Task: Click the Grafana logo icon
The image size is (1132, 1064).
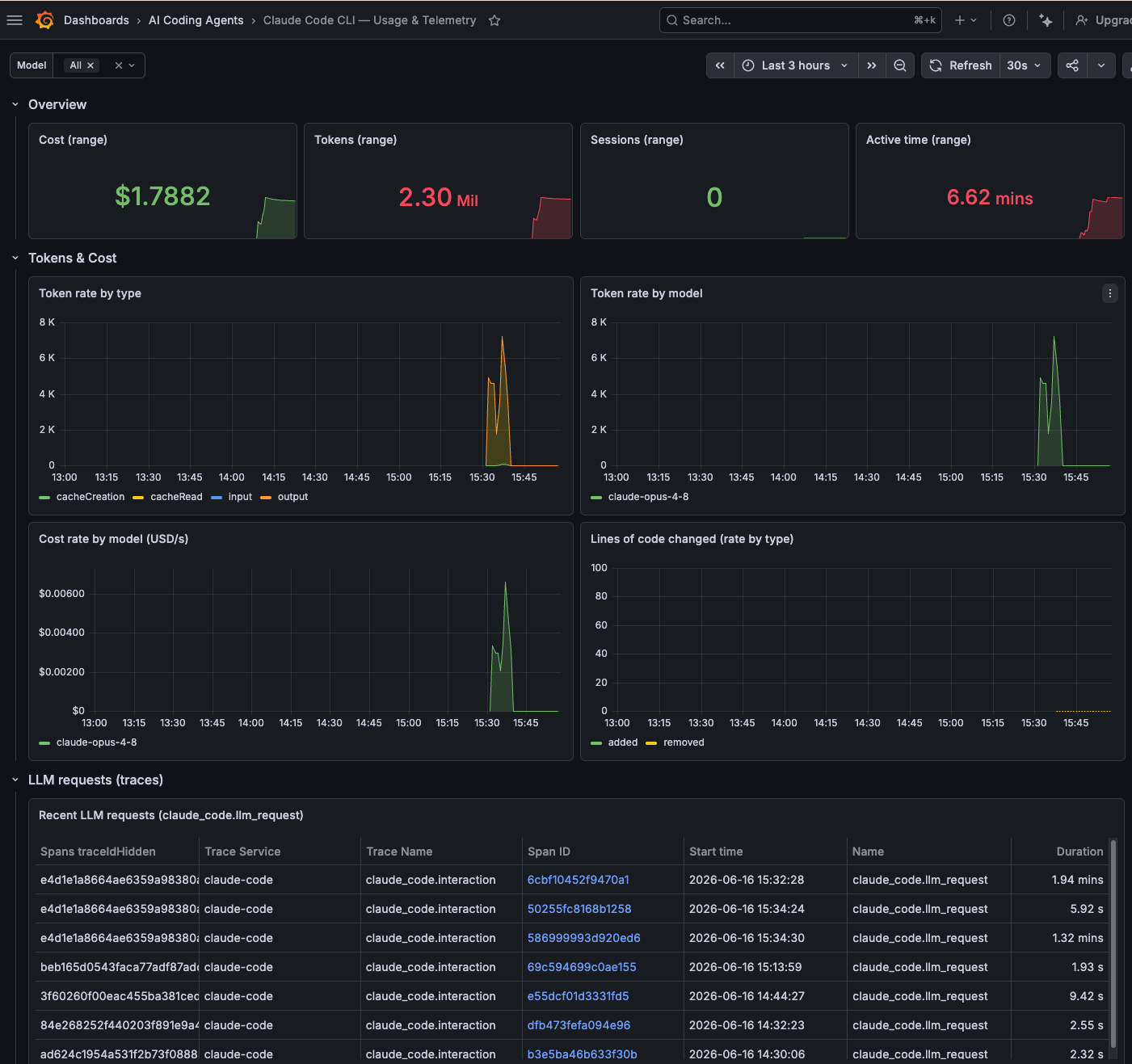Action: (45, 20)
